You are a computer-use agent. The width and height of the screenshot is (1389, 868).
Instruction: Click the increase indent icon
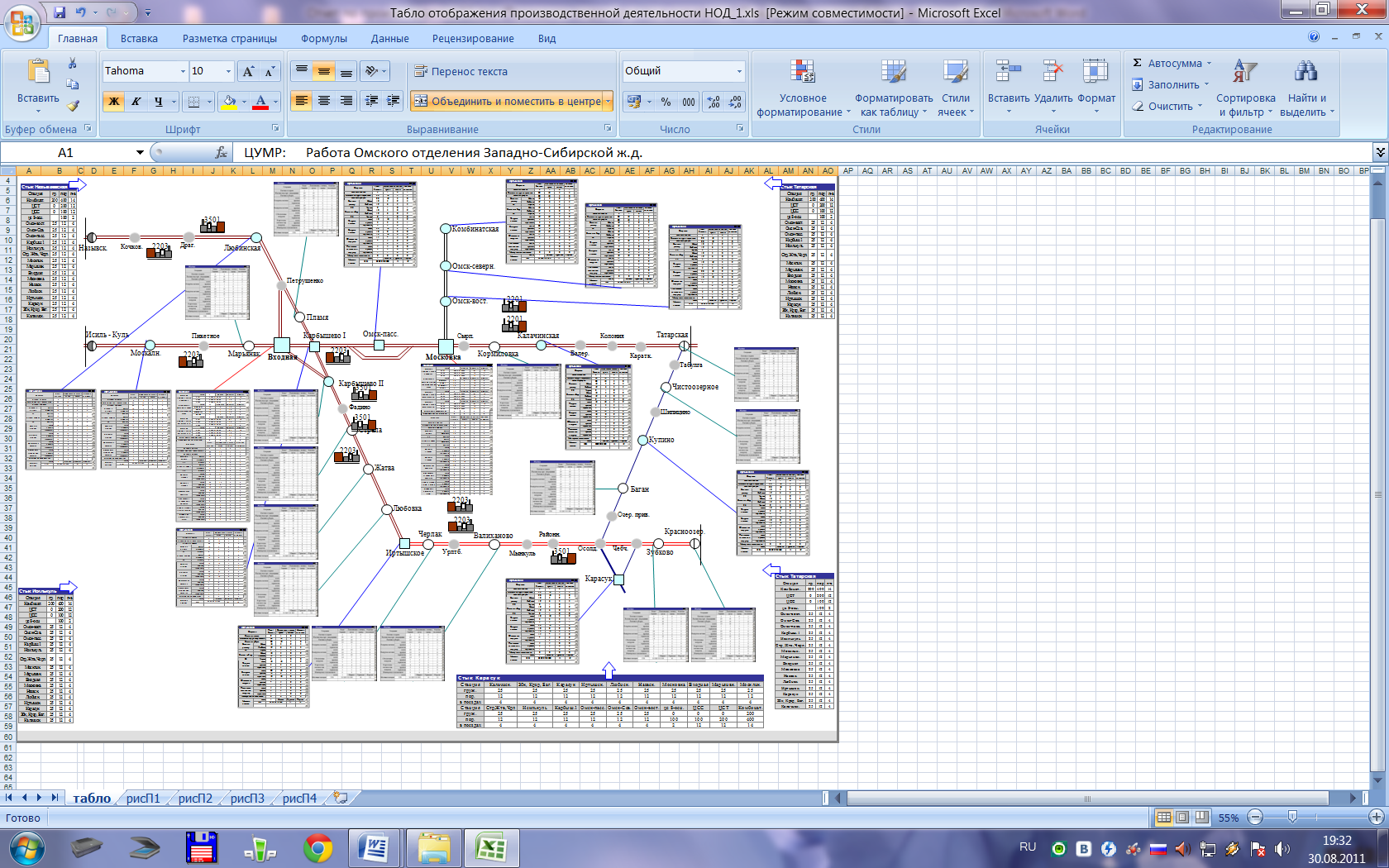394,101
